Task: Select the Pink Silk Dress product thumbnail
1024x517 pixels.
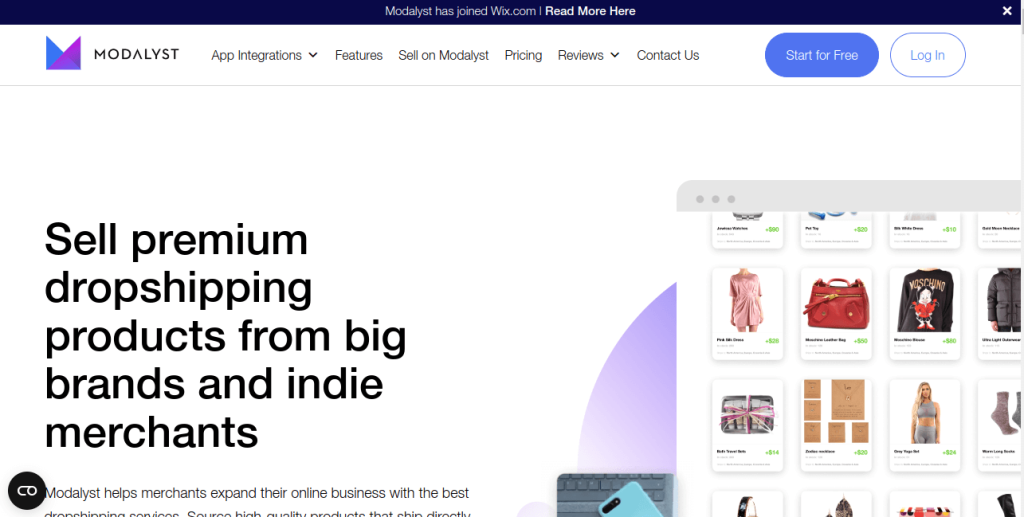Action: 747,301
